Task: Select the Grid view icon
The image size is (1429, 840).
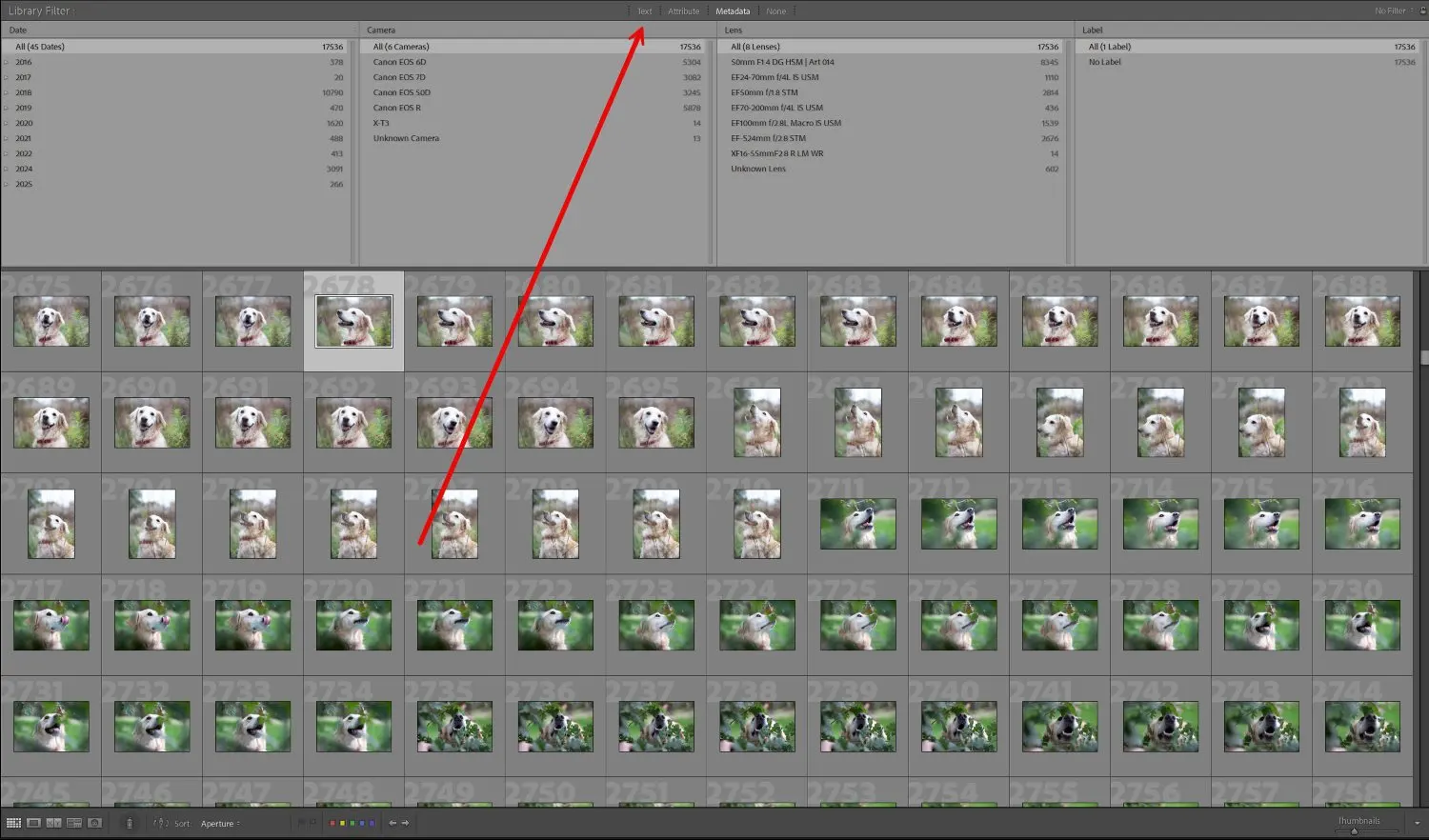Action: click(14, 822)
